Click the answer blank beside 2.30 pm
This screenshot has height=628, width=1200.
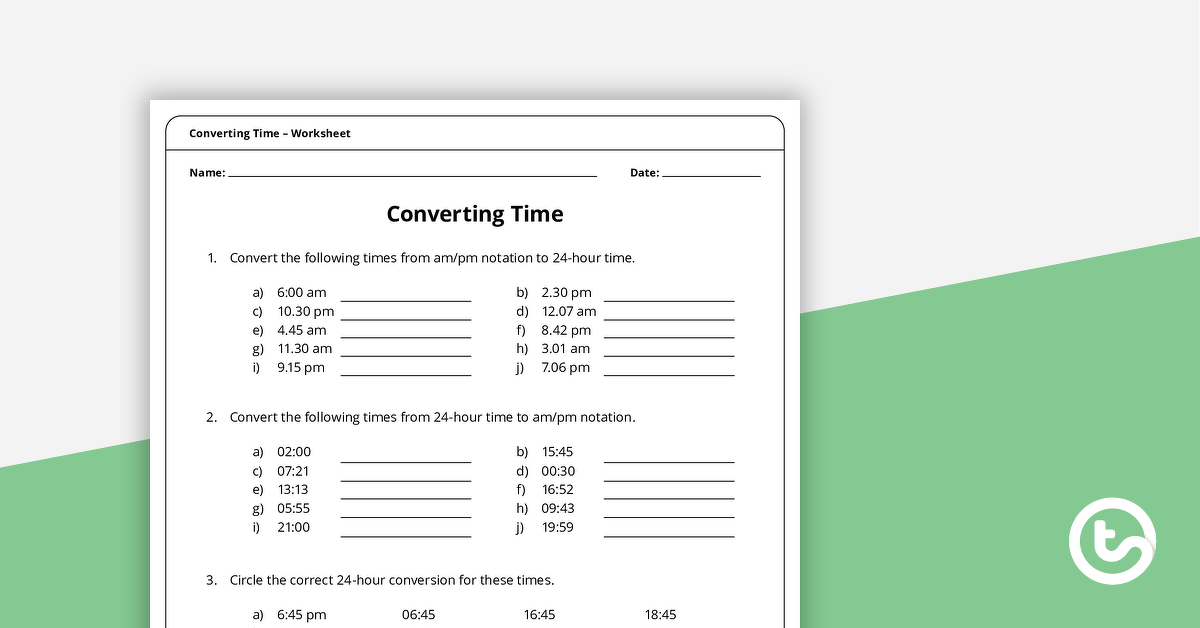tap(669, 297)
